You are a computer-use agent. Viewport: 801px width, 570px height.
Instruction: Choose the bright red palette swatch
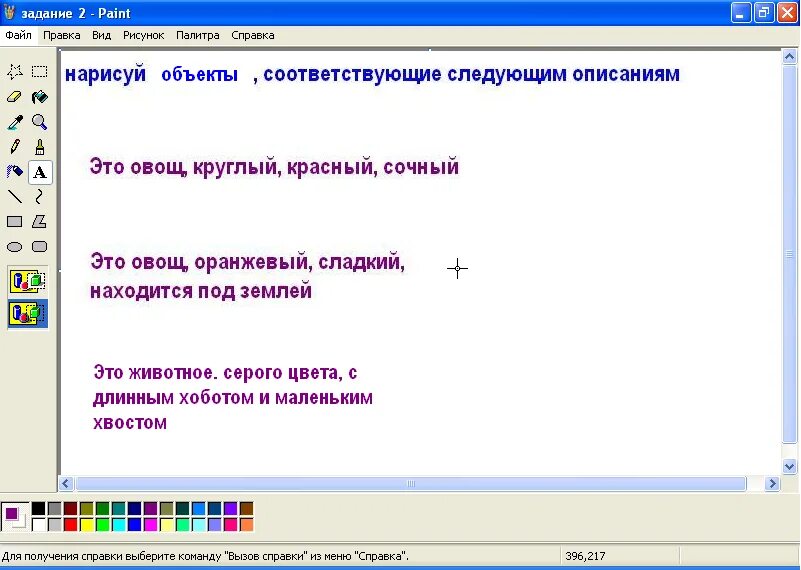pyautogui.click(x=70, y=525)
